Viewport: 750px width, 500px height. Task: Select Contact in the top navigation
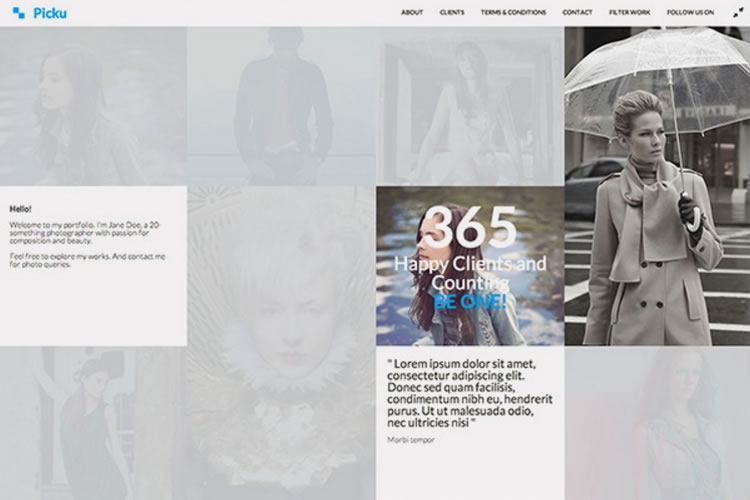pos(577,13)
